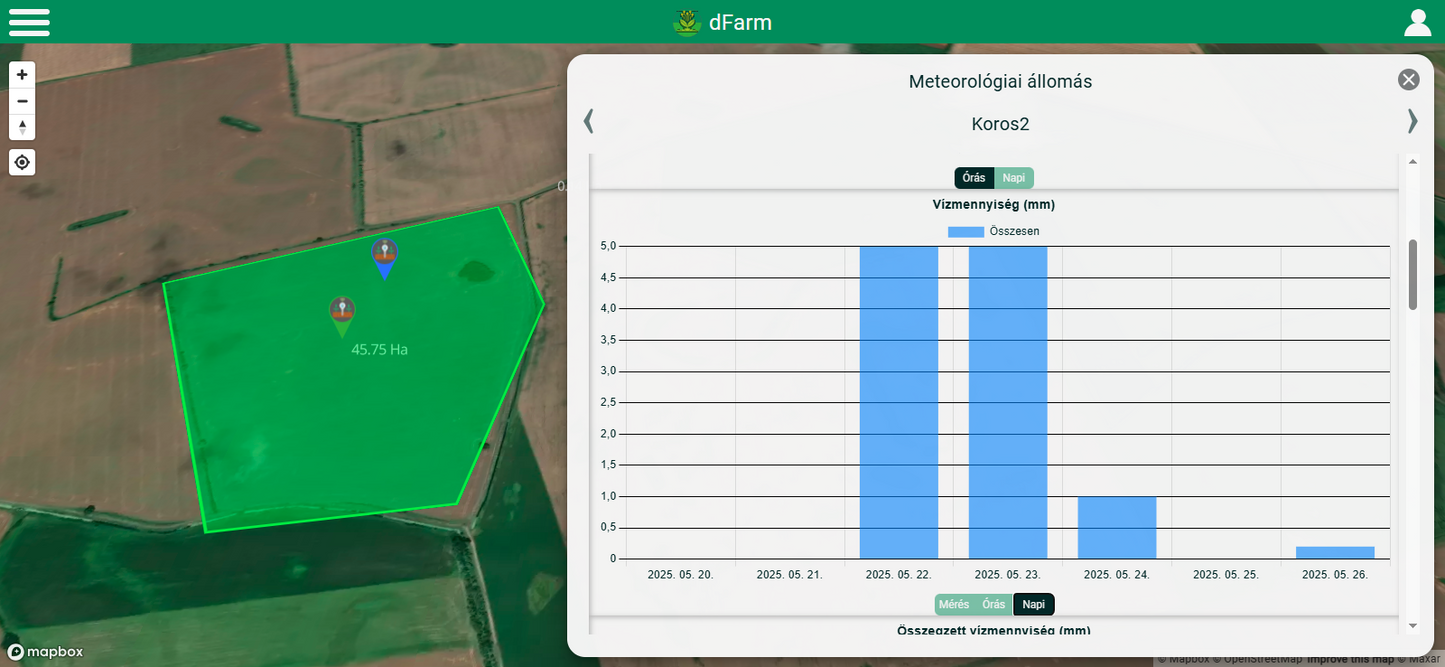Switch top chart to Órás view
The height and width of the screenshot is (667, 1445).
(974, 178)
